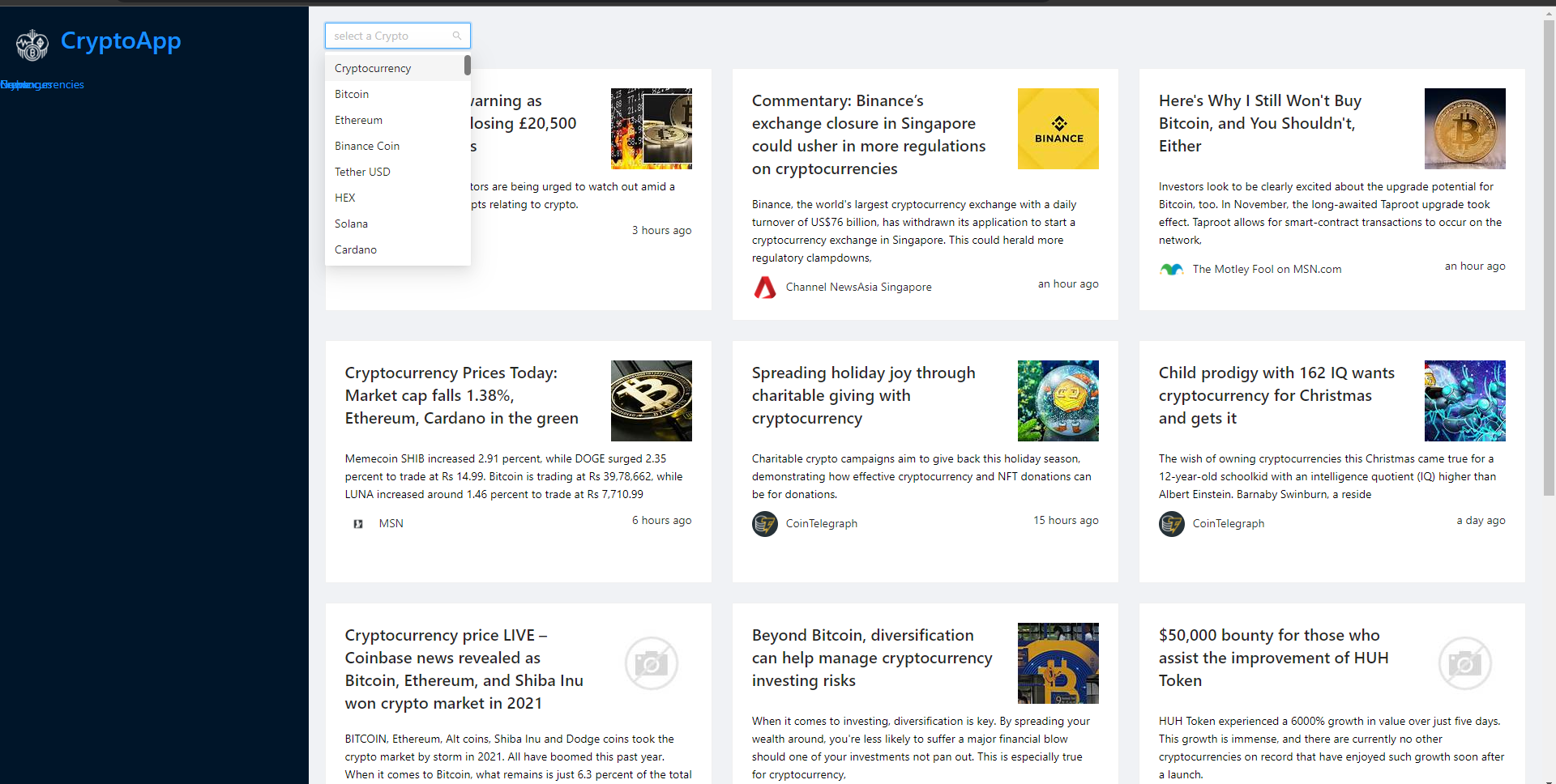Click 'an hour ago' on the Binance commentary card
Image resolution: width=1556 pixels, height=784 pixels.
click(1068, 284)
